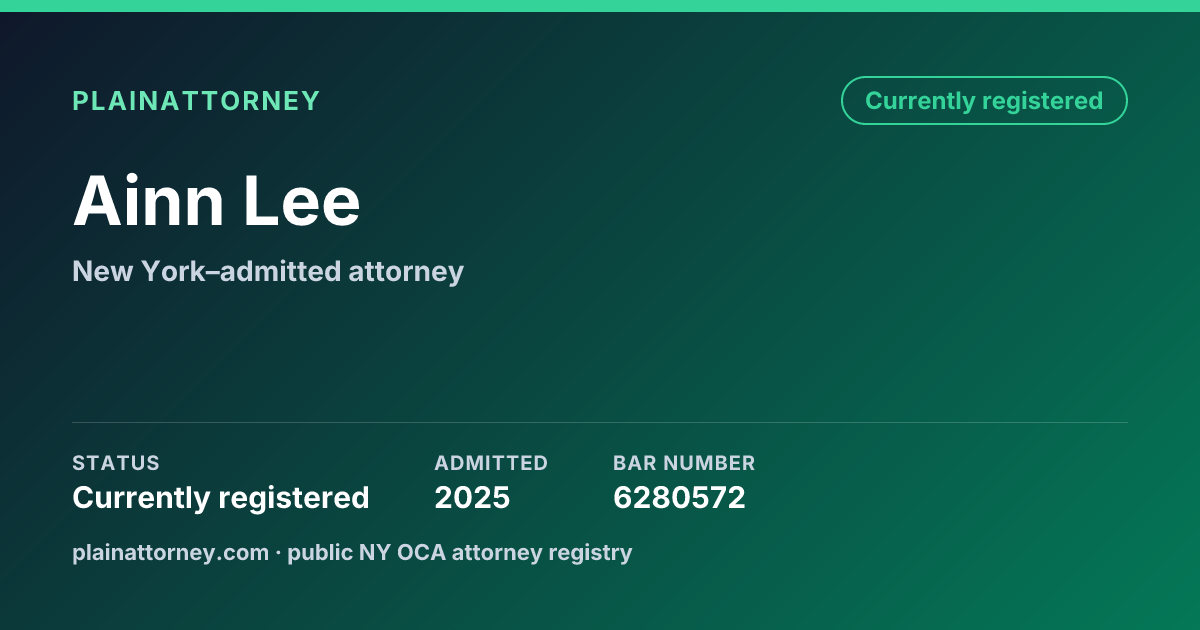Image resolution: width=1200 pixels, height=630 pixels.
Task: Select the Ainn Lee name heading
Action: [x=216, y=201]
